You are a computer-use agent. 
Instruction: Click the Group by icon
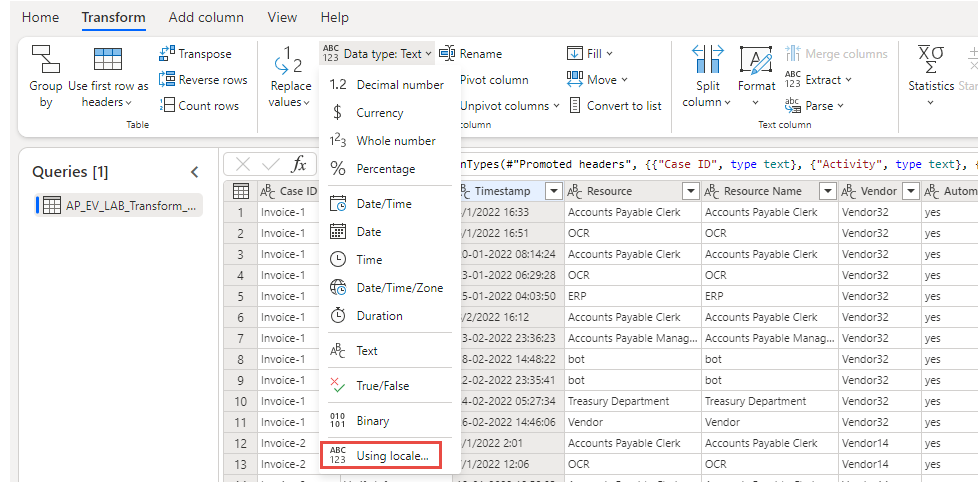(46, 59)
